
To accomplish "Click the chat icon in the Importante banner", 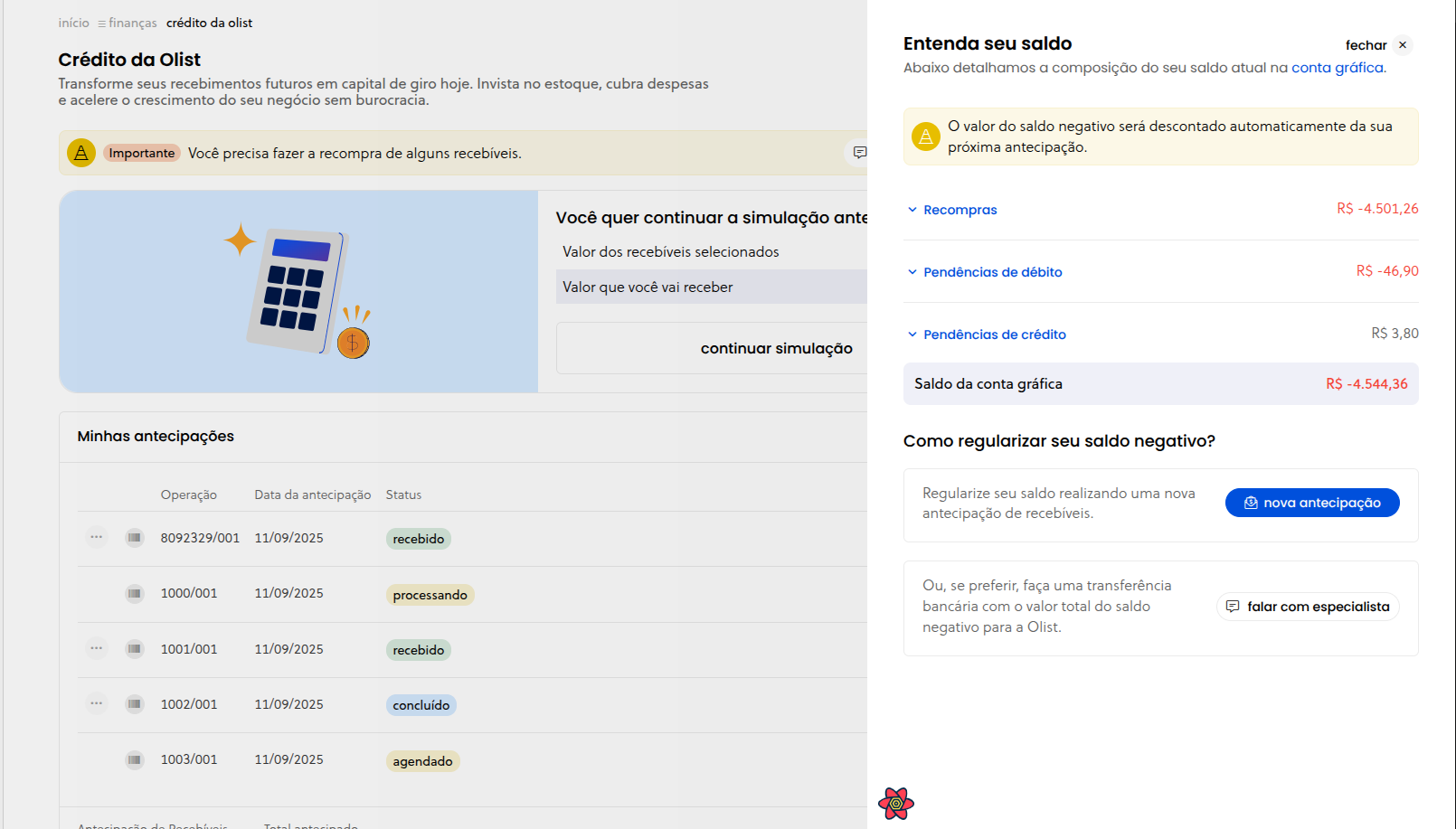I will point(859,153).
